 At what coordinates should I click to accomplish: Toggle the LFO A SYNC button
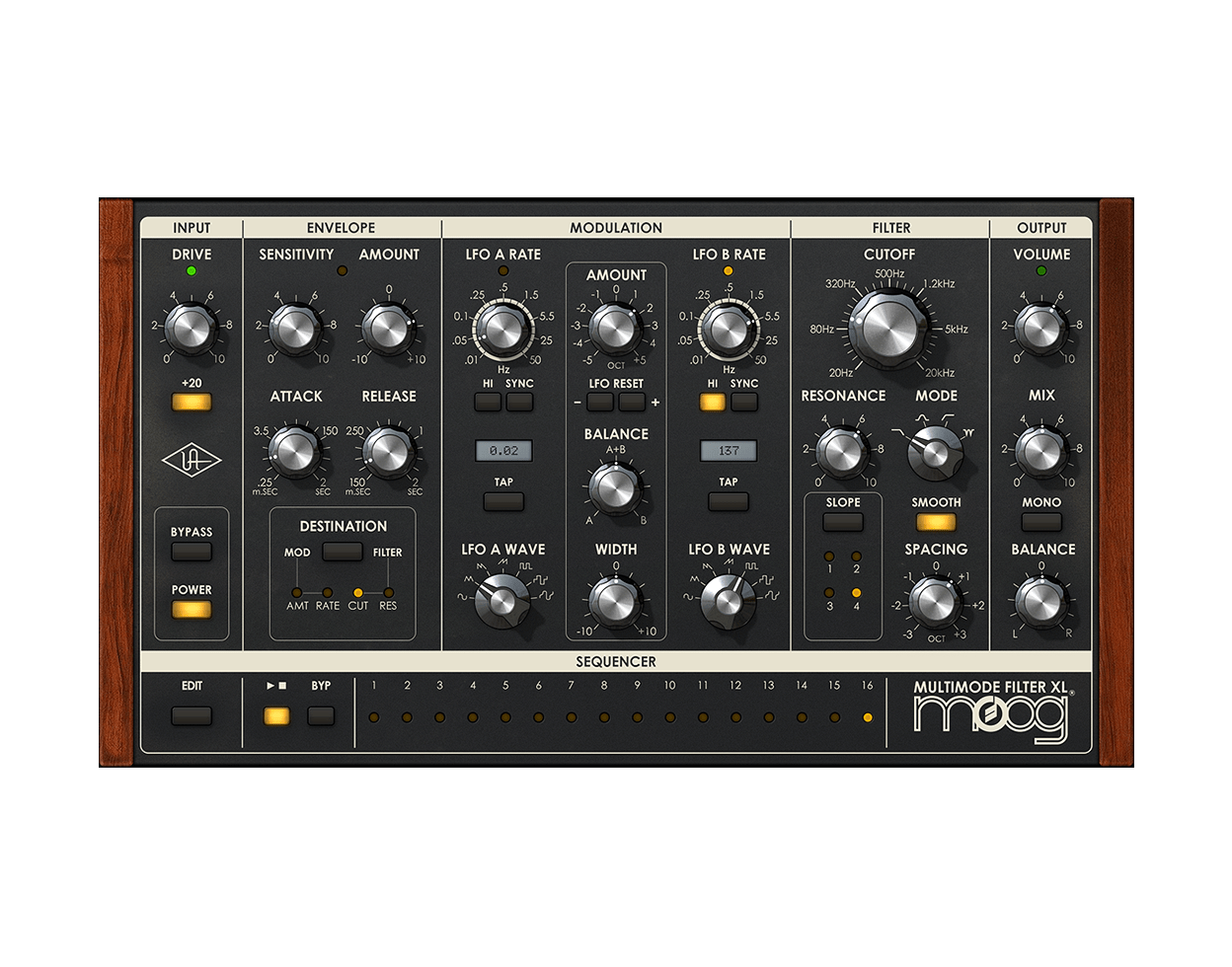coord(519,402)
